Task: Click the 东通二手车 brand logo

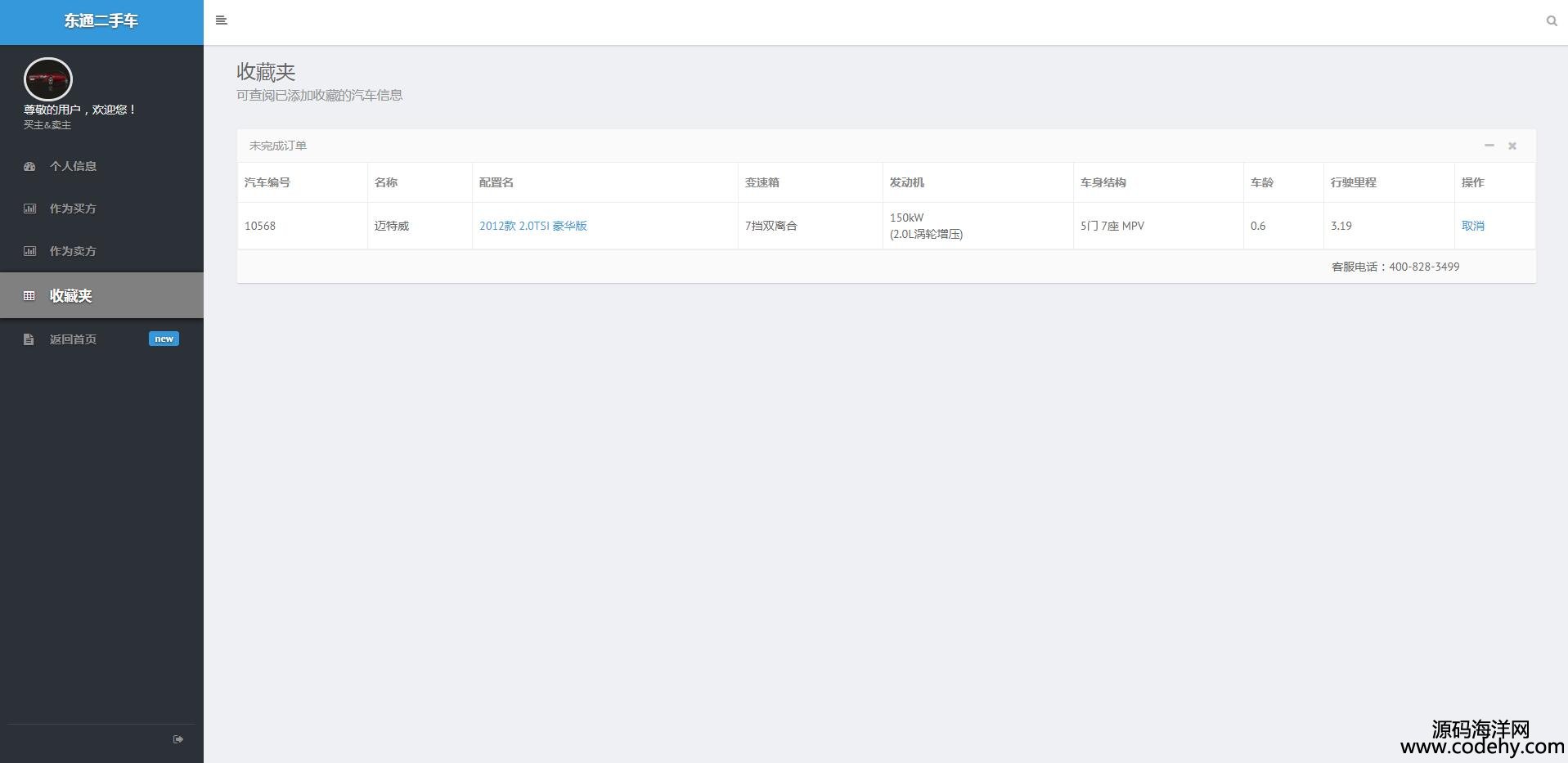Action: click(x=101, y=21)
